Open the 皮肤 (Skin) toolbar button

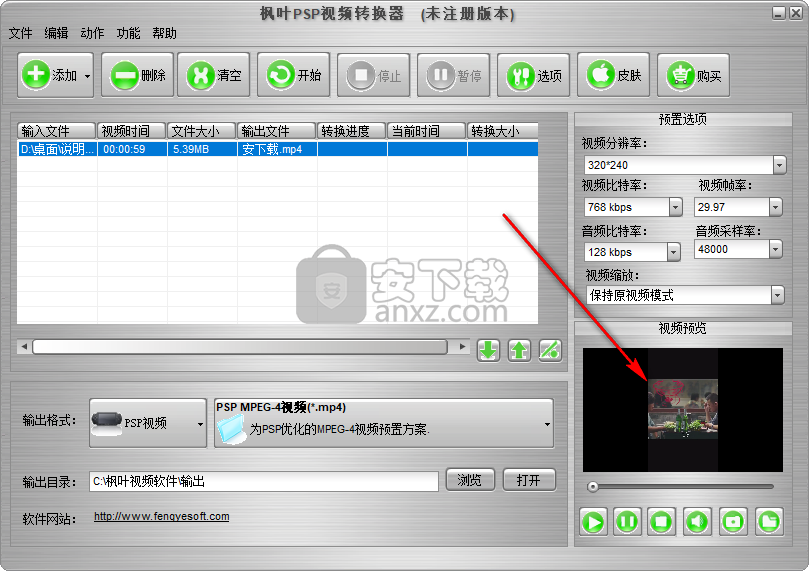(613, 75)
